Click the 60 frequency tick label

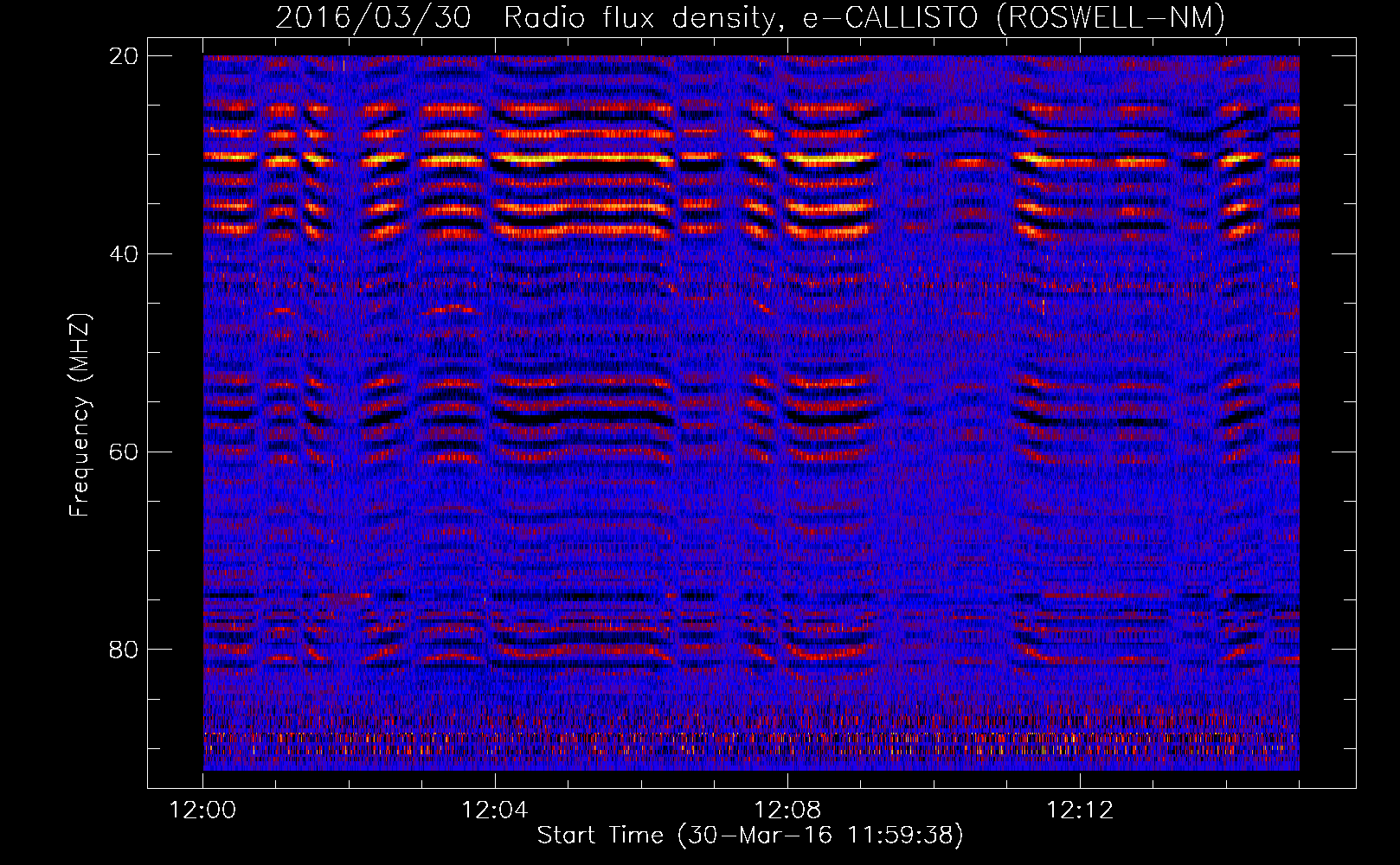(x=124, y=452)
